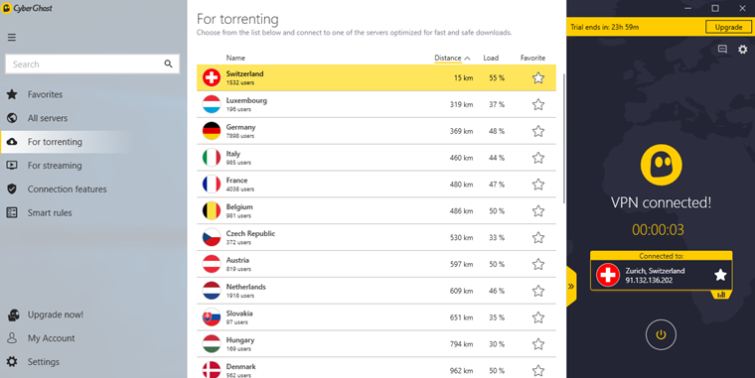Toggle favorite star for France
Image resolution: width=755 pixels, height=378 pixels.
[x=538, y=184]
